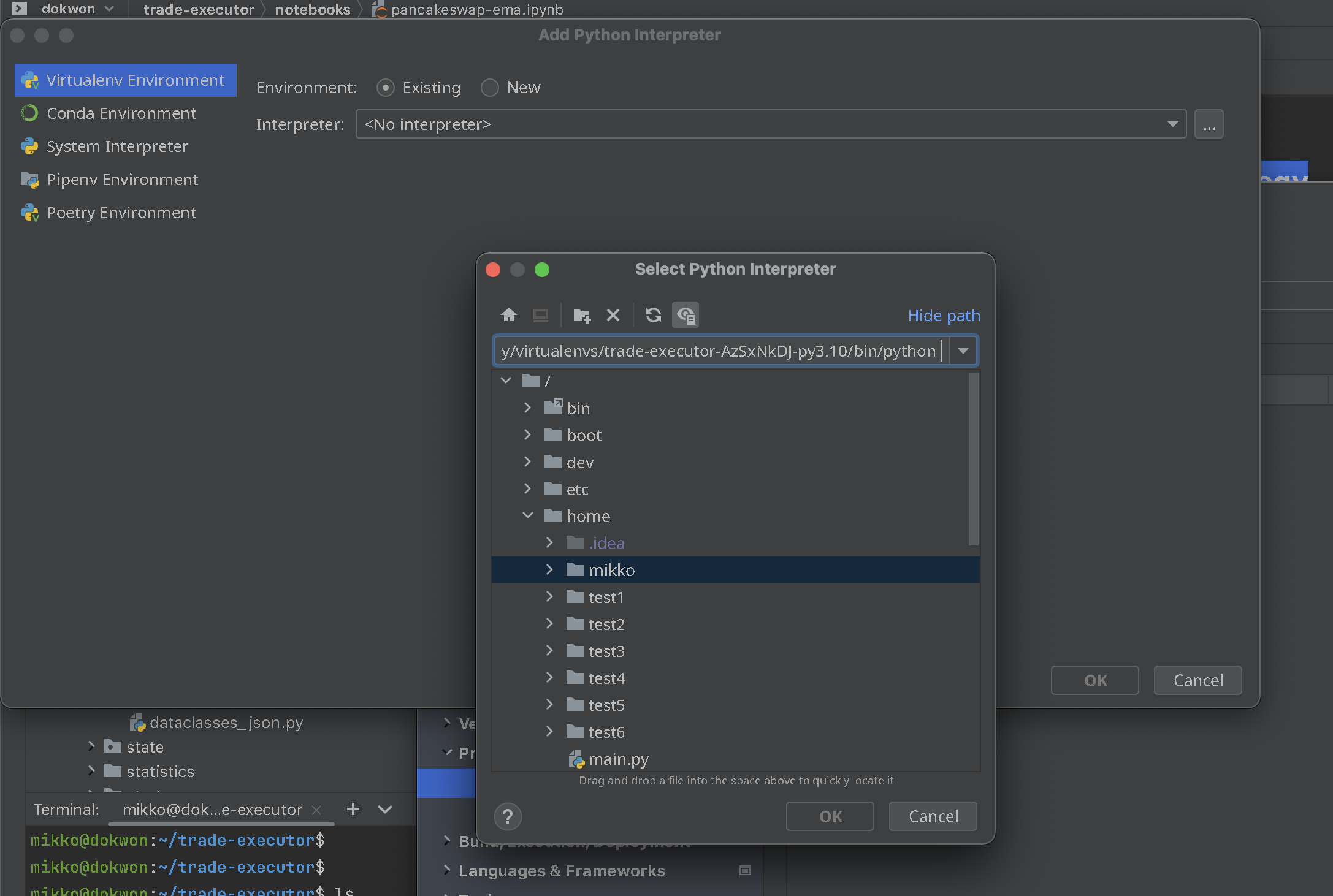Screen dimensions: 1333x896
Task: Click the new folder icon
Action: (x=581, y=315)
